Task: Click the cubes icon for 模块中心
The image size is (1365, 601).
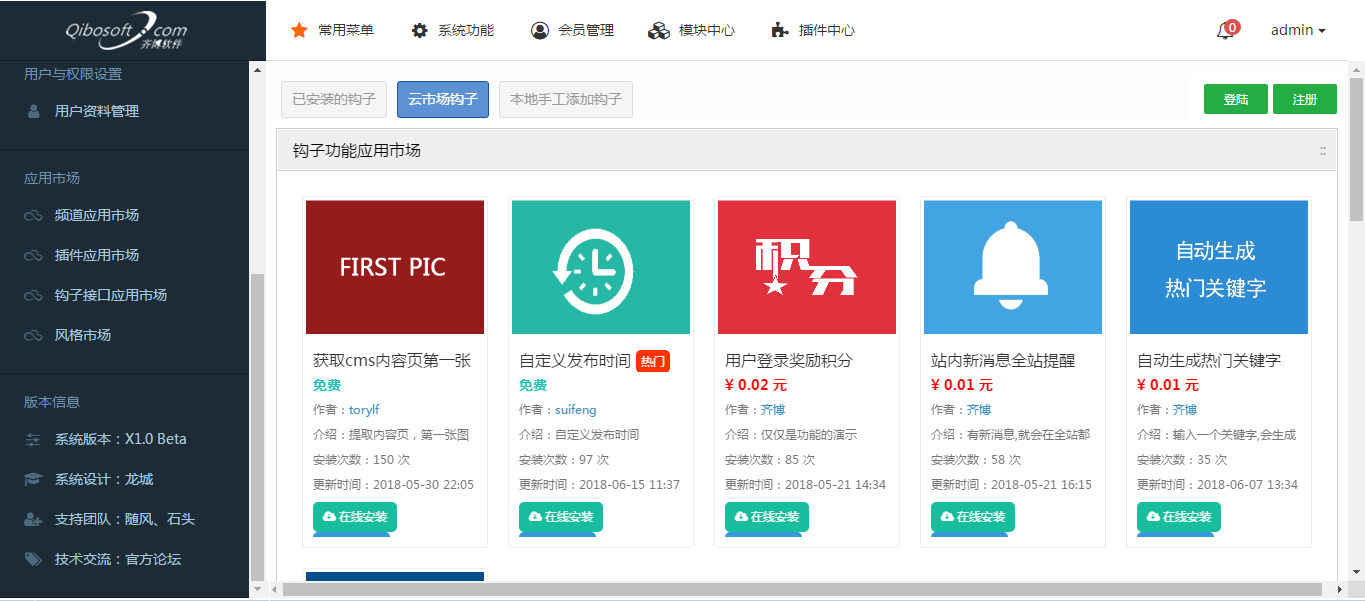Action: coord(658,30)
